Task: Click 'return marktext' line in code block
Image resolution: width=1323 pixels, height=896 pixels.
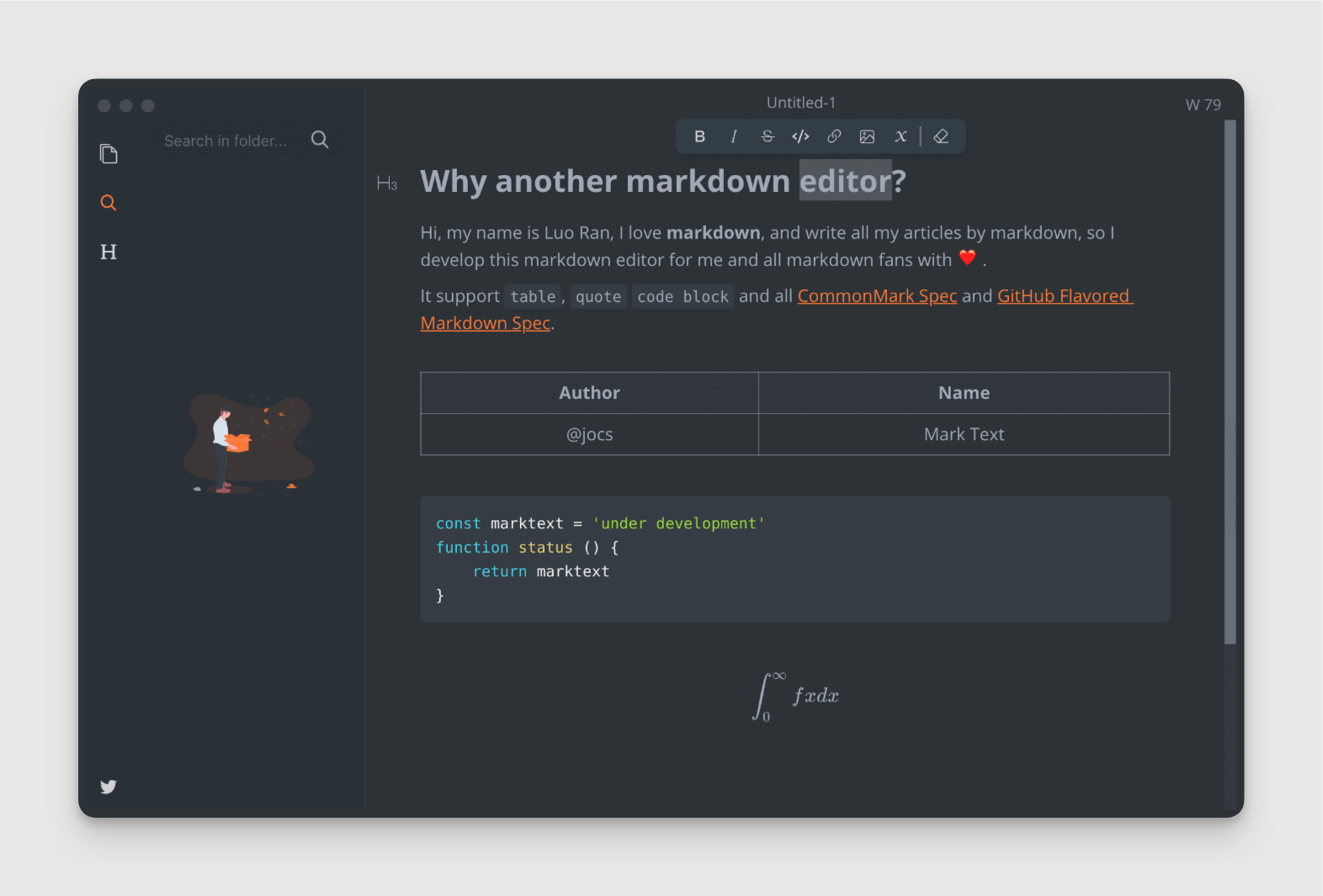Action: 540,571
